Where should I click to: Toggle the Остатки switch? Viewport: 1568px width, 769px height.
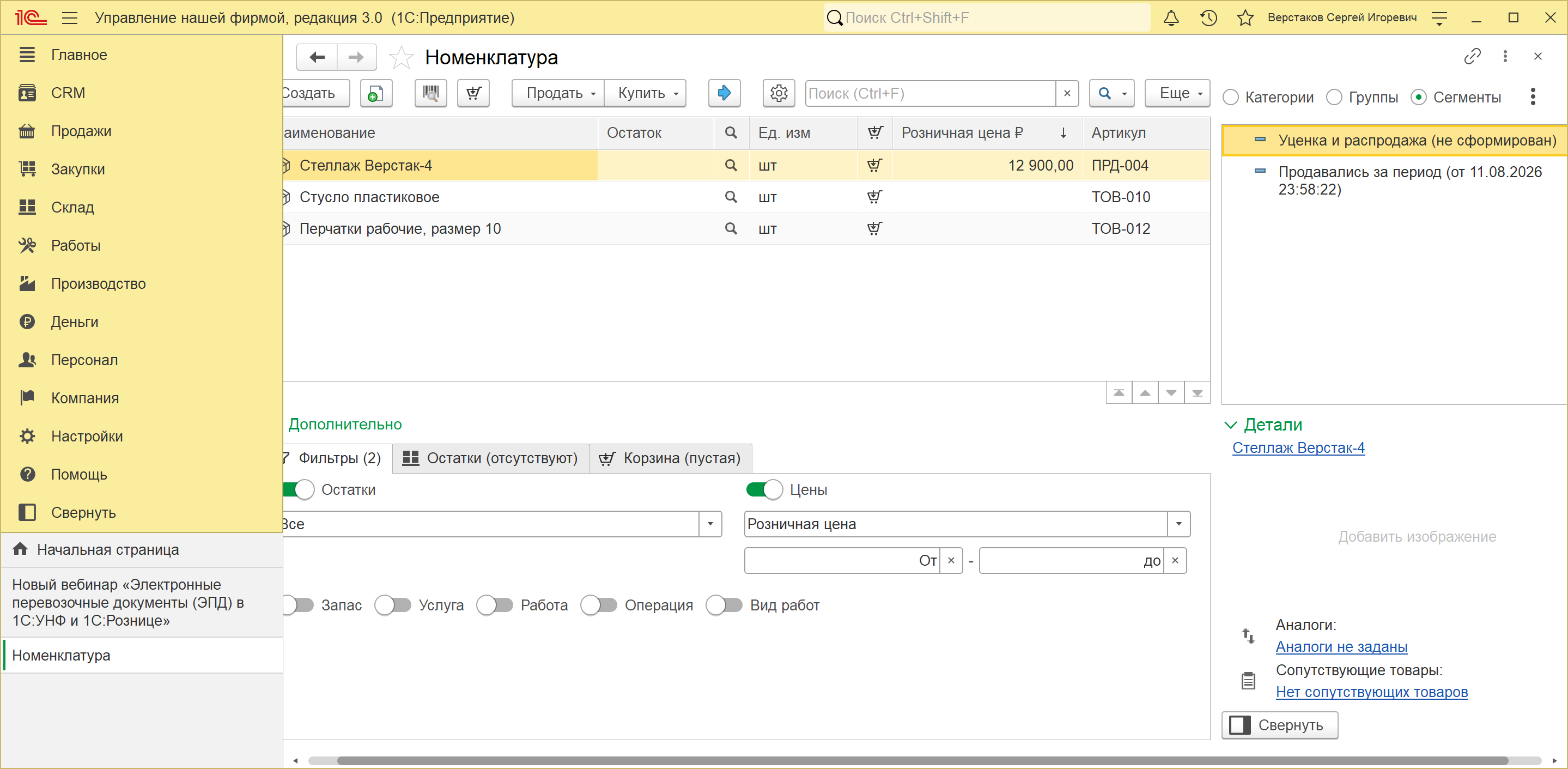point(298,490)
